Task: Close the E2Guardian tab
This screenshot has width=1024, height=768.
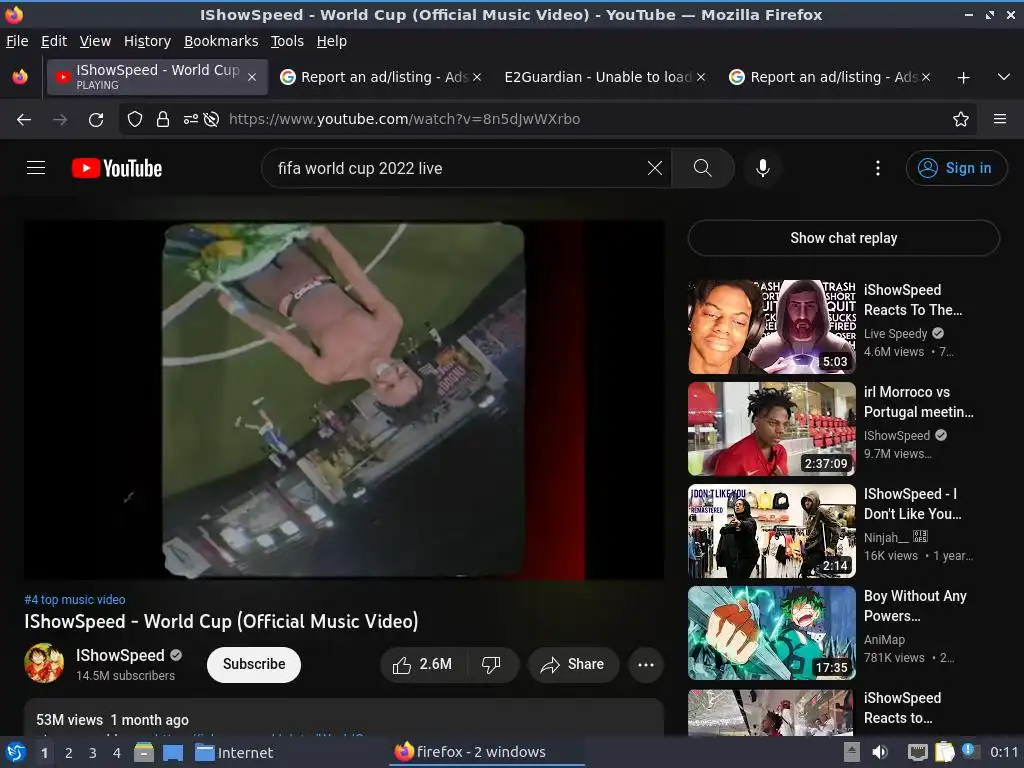Action: coord(701,77)
